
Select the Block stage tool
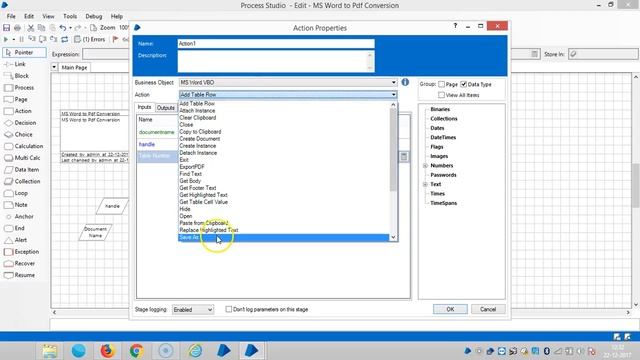[x=16, y=76]
